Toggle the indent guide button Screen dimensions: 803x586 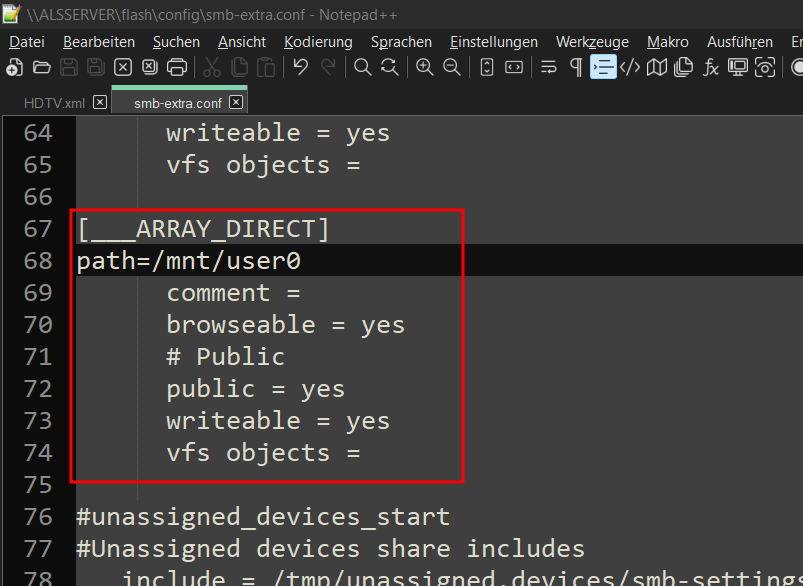click(x=603, y=67)
